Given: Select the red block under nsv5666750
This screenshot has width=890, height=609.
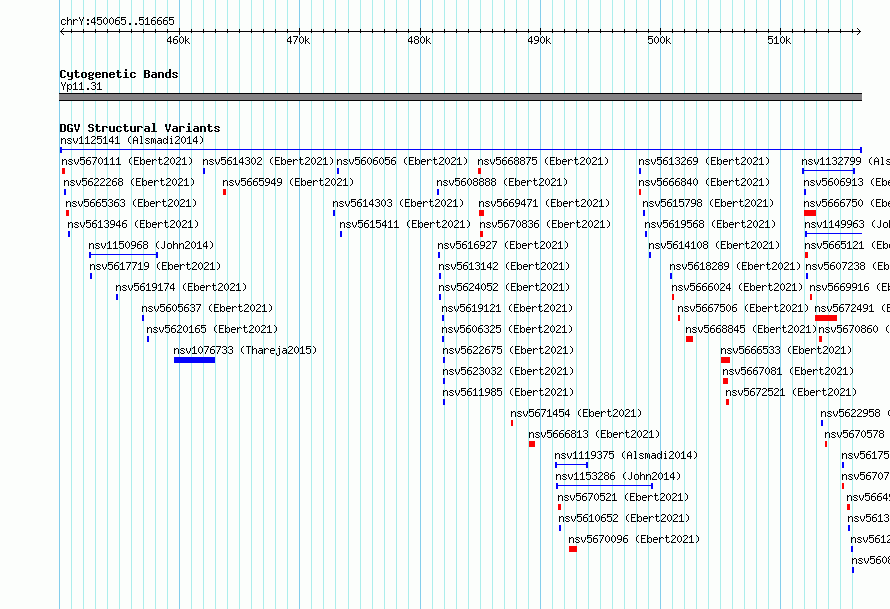Looking at the screenshot, I should point(810,213).
